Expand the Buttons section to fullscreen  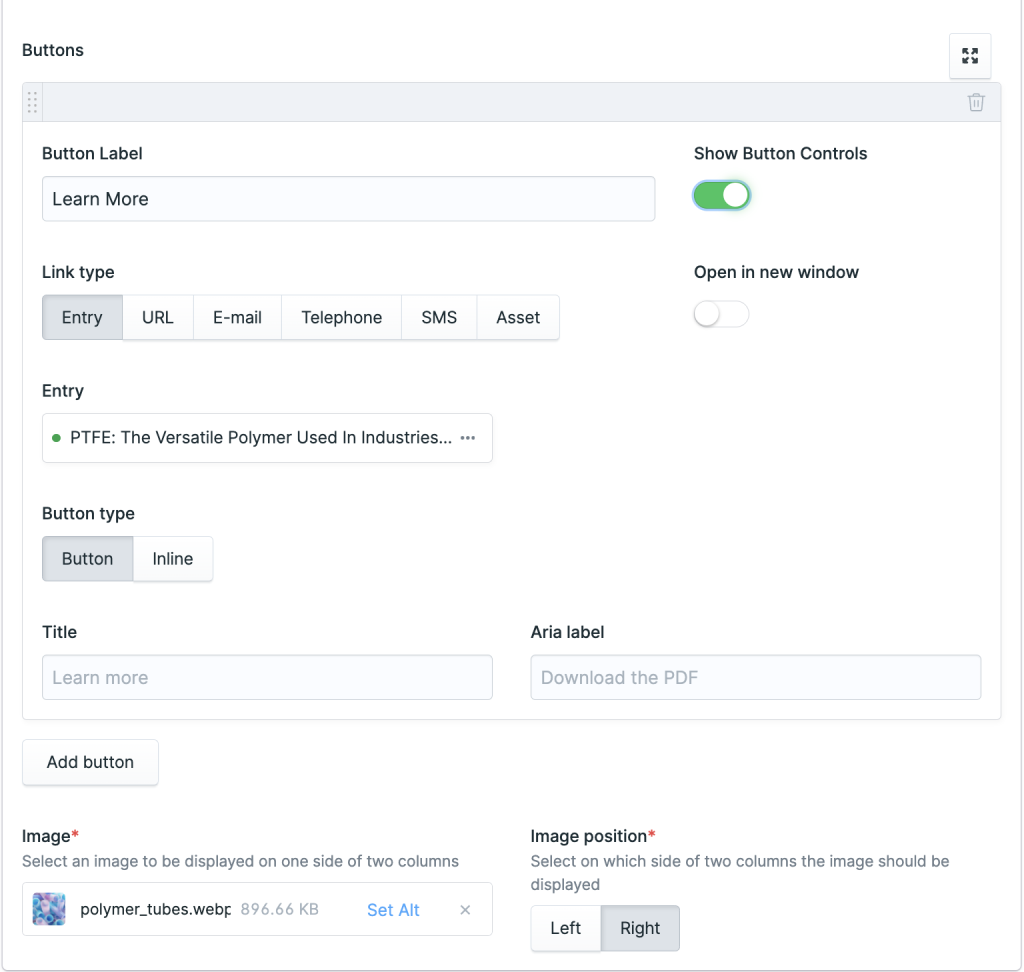pyautogui.click(x=969, y=55)
